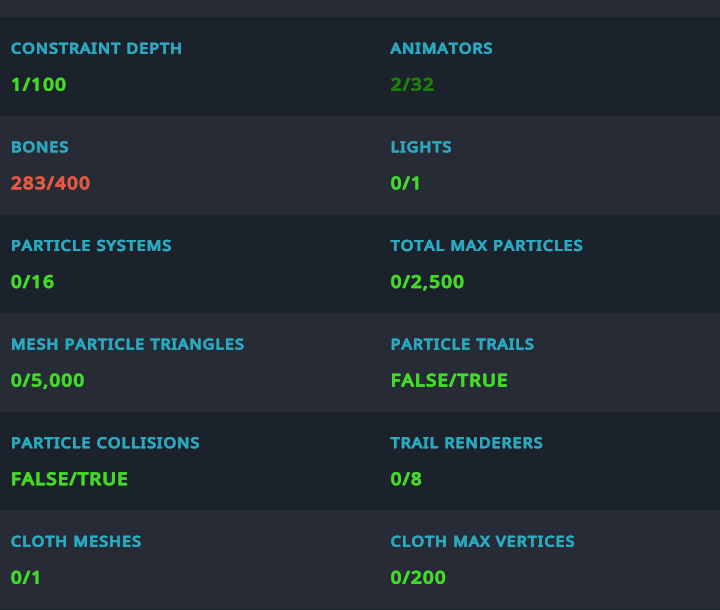The width and height of the screenshot is (720, 610).
Task: Select the 0/5,000 triangles value
Action: pyautogui.click(x=47, y=380)
